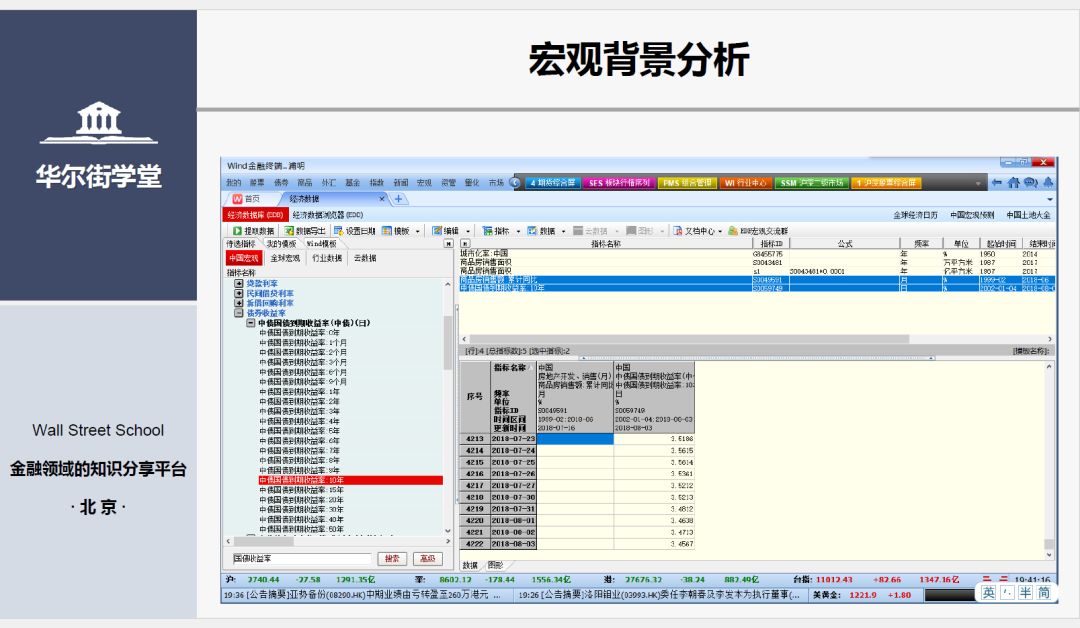Click the 数据导出 export button
This screenshot has height=628, width=1080.
(x=304, y=231)
